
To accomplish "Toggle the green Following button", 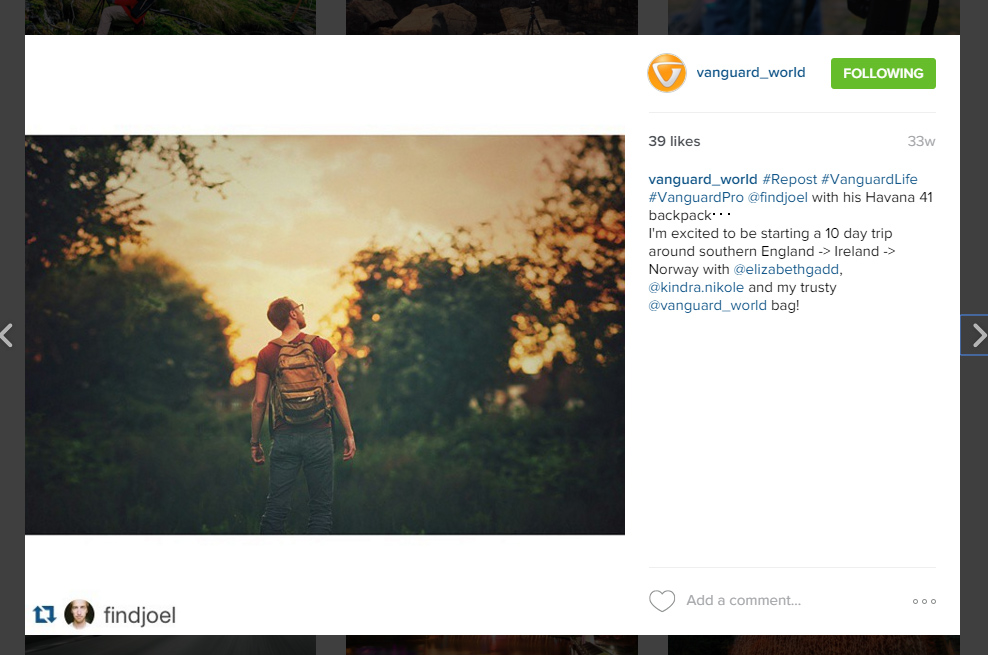I will [x=883, y=73].
